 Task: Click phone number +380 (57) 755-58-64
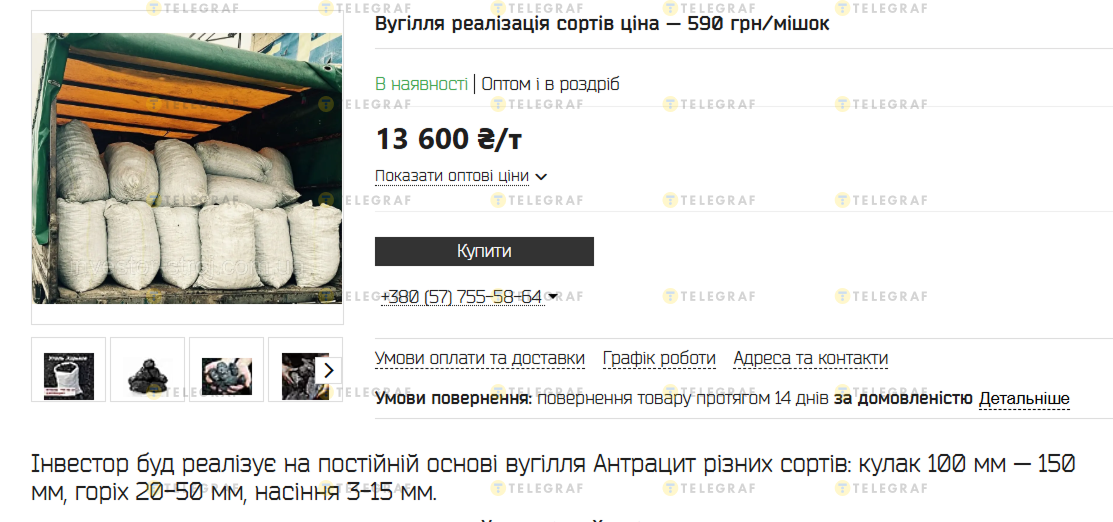pyautogui.click(x=462, y=297)
